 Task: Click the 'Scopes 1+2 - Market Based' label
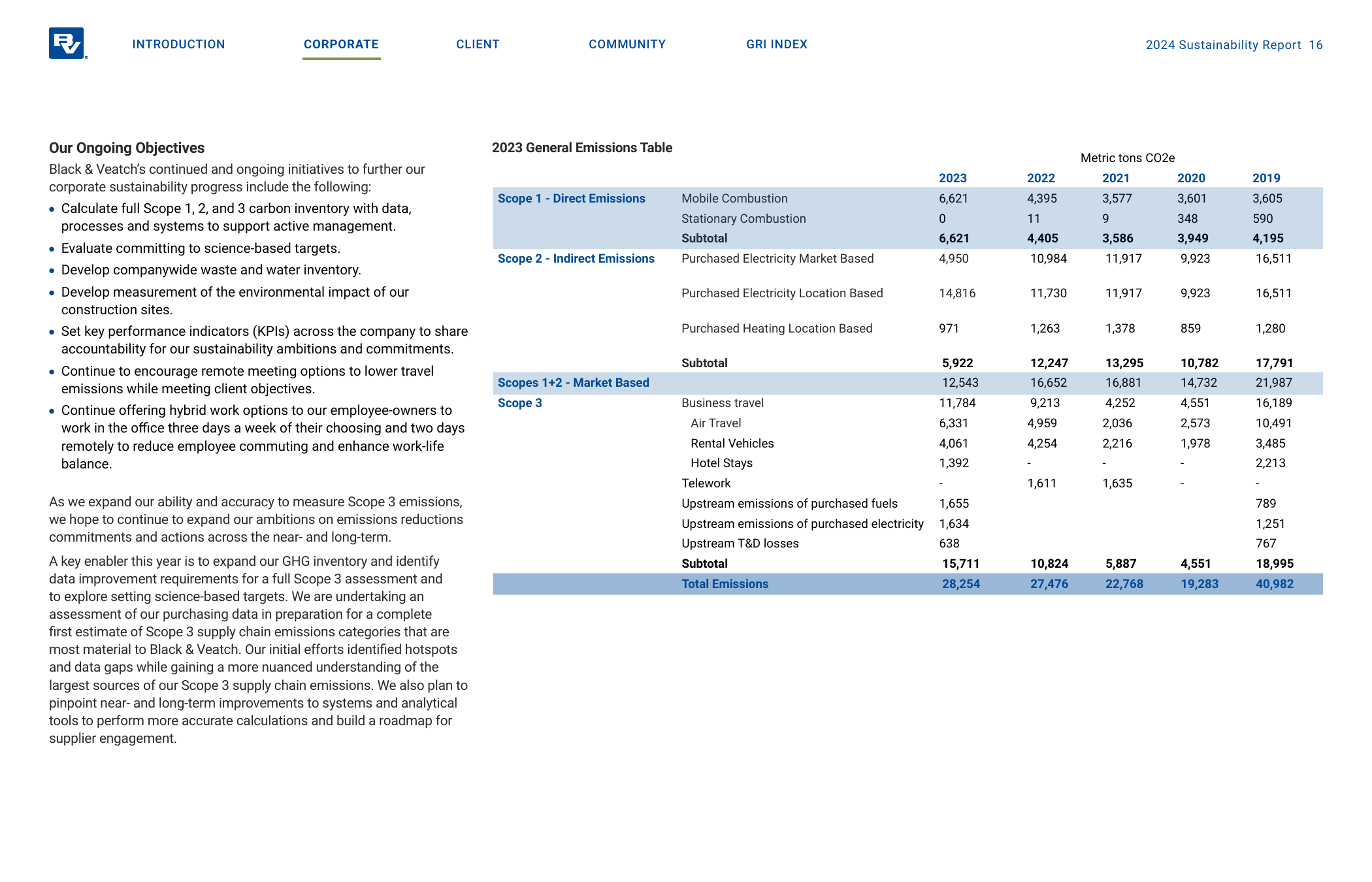click(573, 383)
